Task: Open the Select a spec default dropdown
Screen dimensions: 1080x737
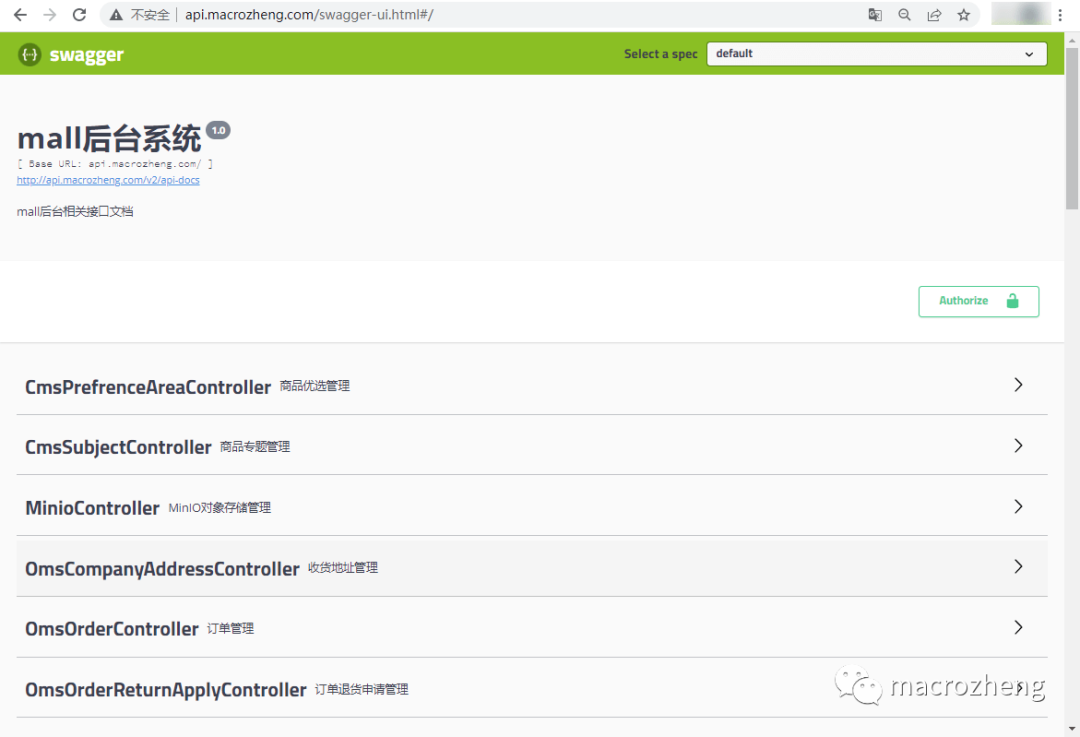Action: pyautogui.click(x=876, y=53)
